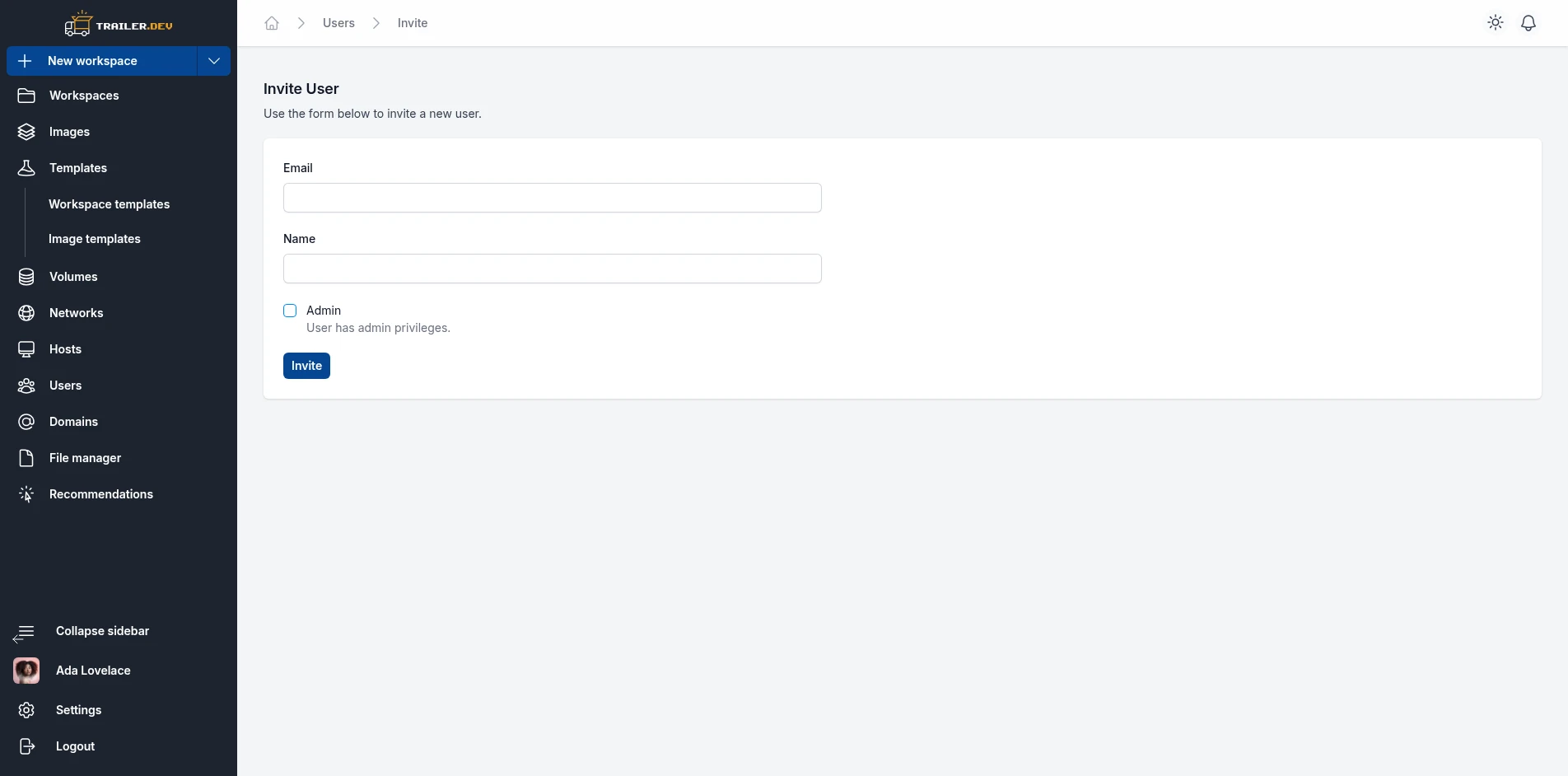1568x776 pixels.
Task: Click the Settings gear icon
Action: tap(26, 710)
